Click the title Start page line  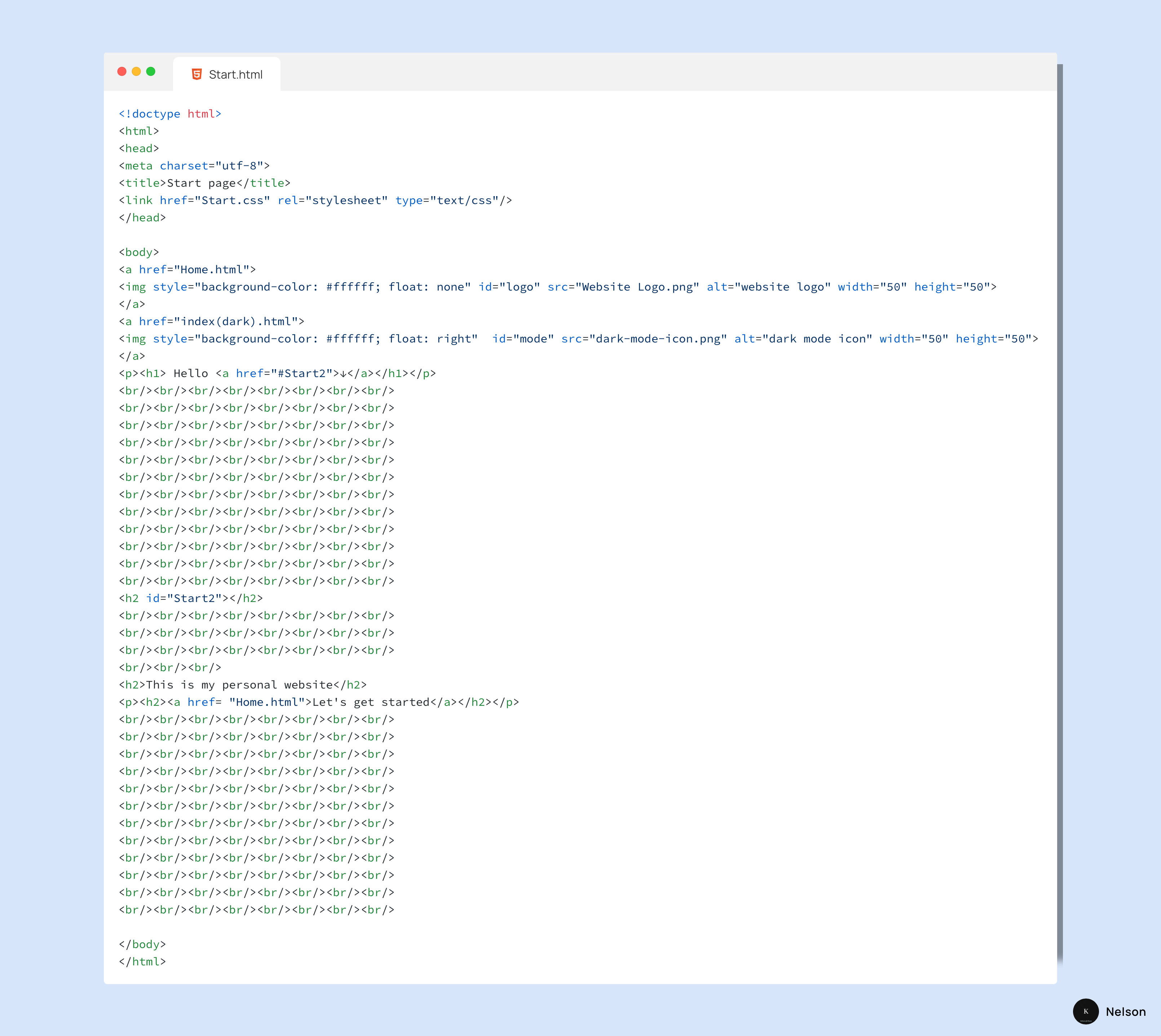point(204,183)
